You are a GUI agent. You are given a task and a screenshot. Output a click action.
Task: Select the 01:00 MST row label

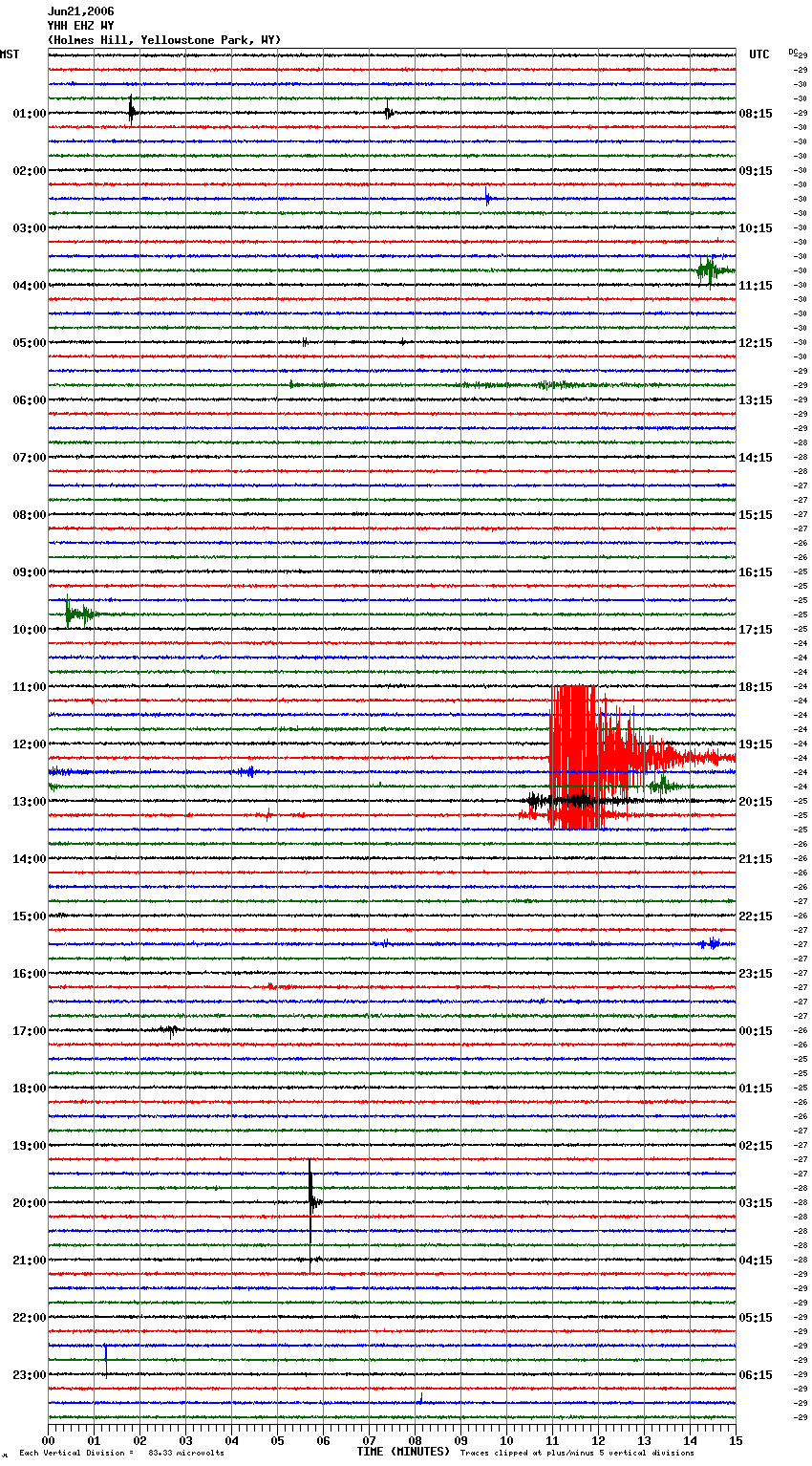pos(30,114)
